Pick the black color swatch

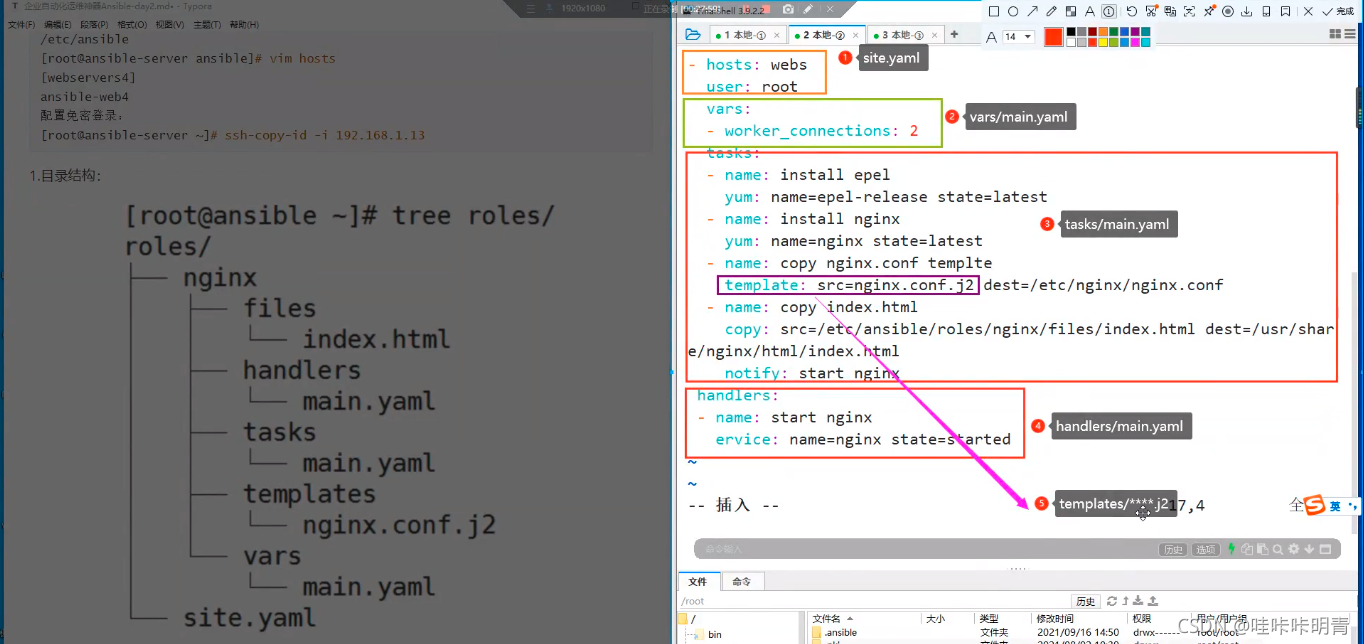[1071, 32]
